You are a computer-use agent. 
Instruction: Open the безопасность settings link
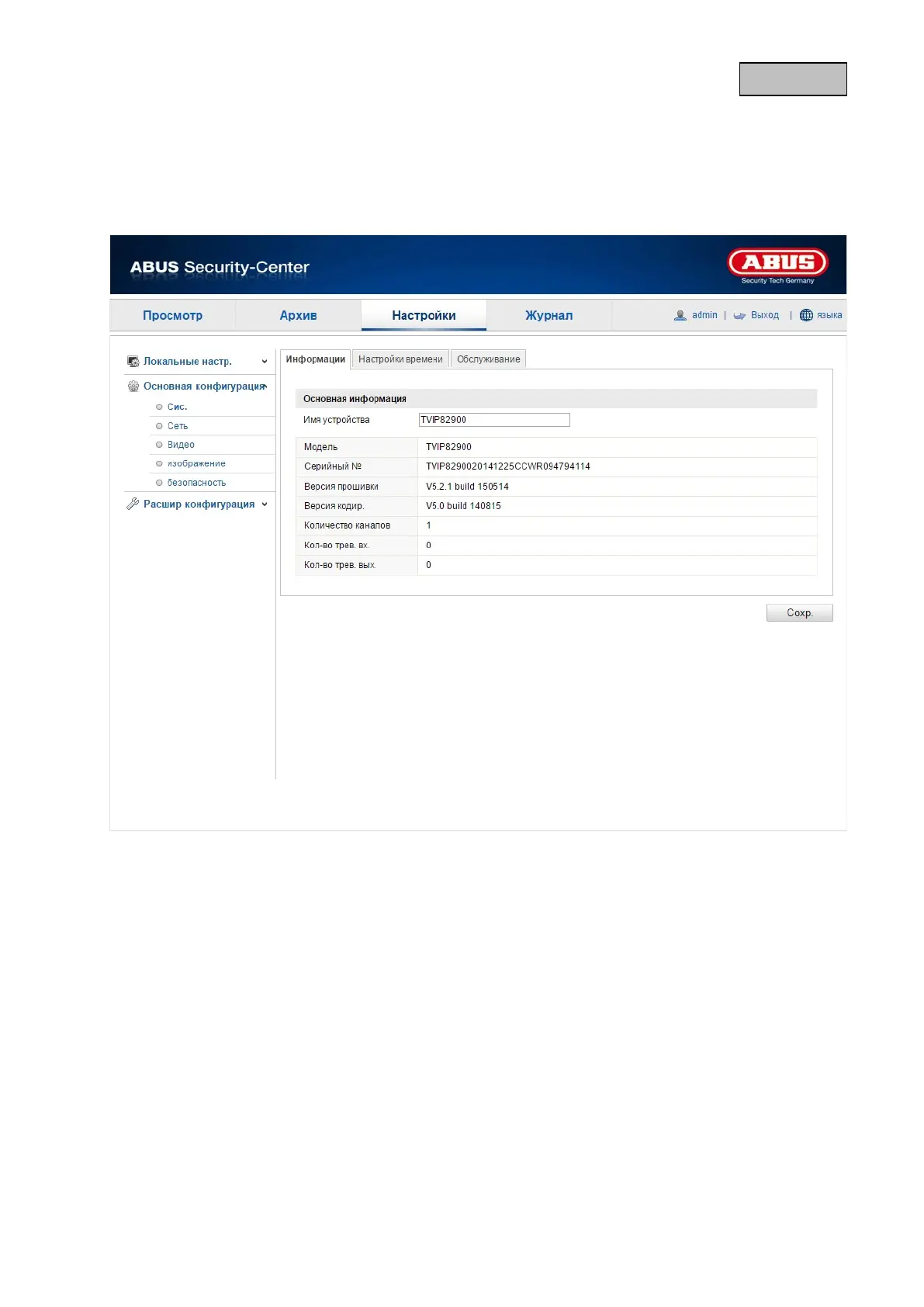coord(196,483)
